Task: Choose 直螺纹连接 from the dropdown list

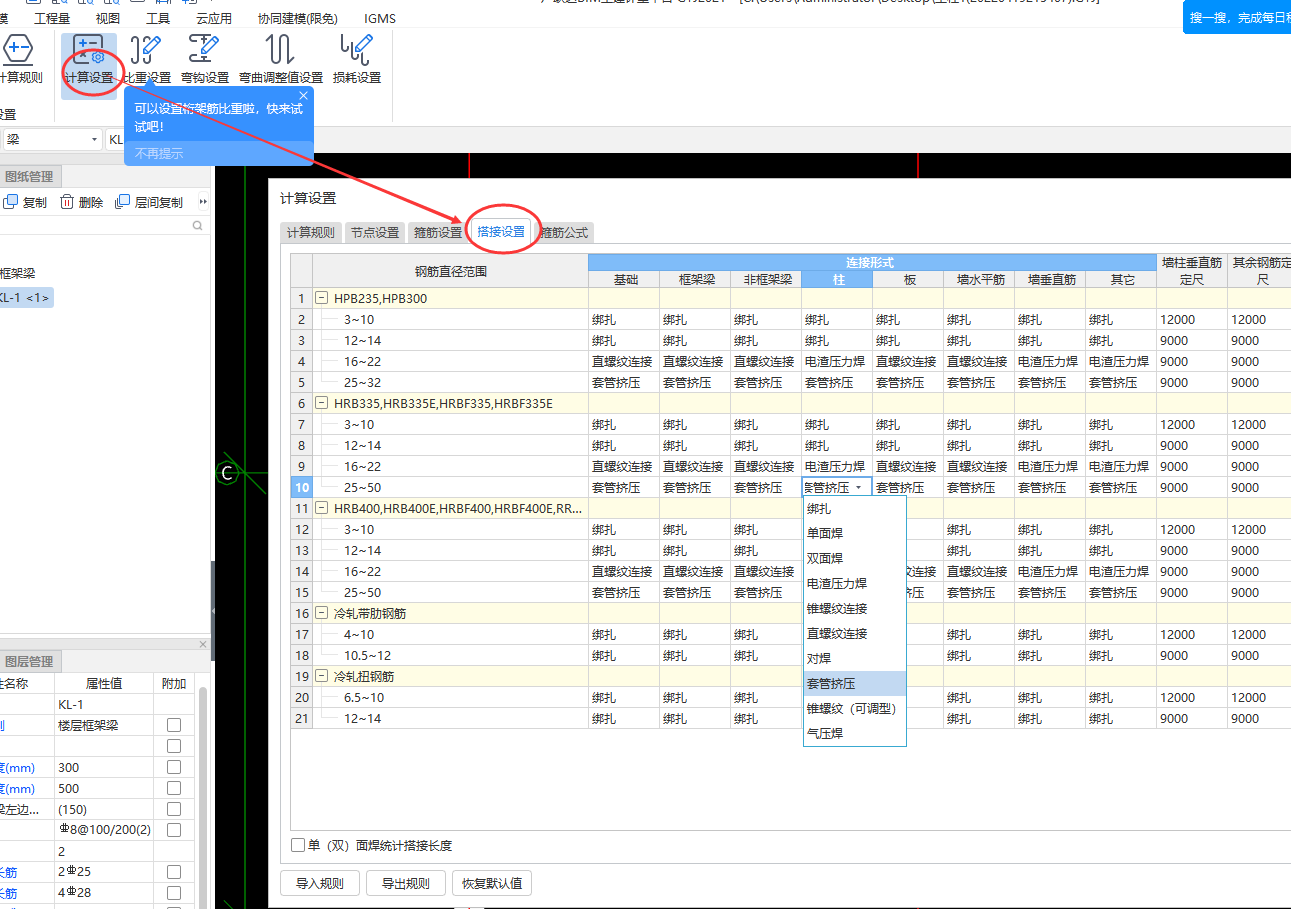Action: click(854, 633)
